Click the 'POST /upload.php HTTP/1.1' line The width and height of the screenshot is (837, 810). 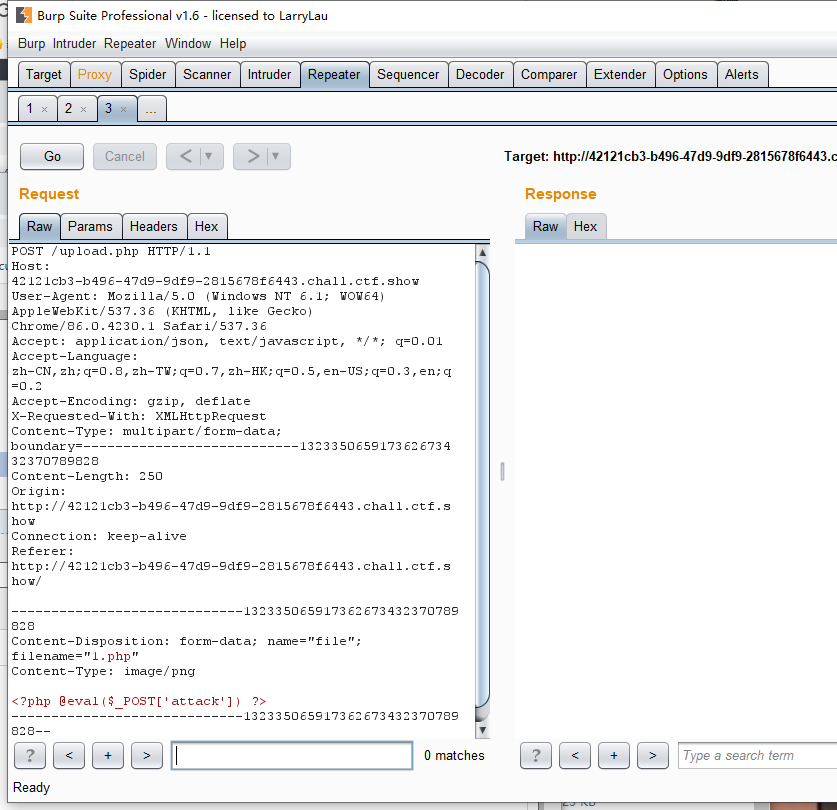pyautogui.click(x=111, y=251)
